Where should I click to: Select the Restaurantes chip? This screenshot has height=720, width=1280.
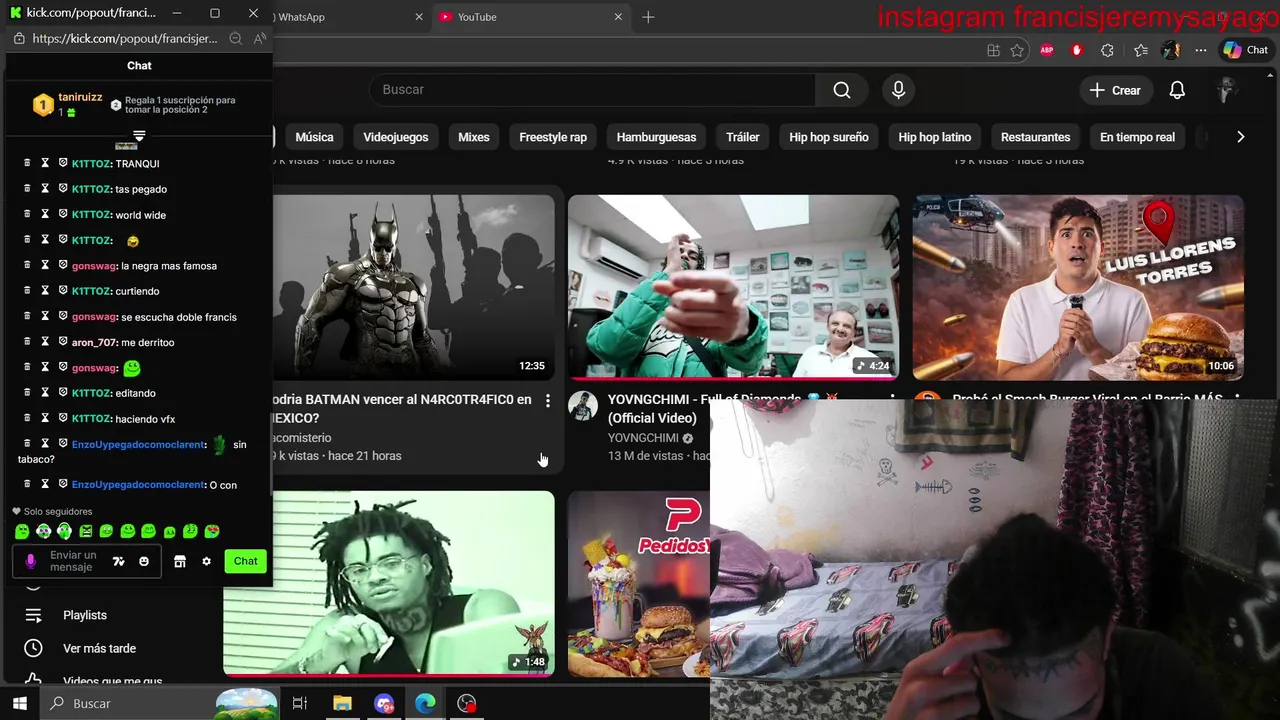click(1036, 137)
